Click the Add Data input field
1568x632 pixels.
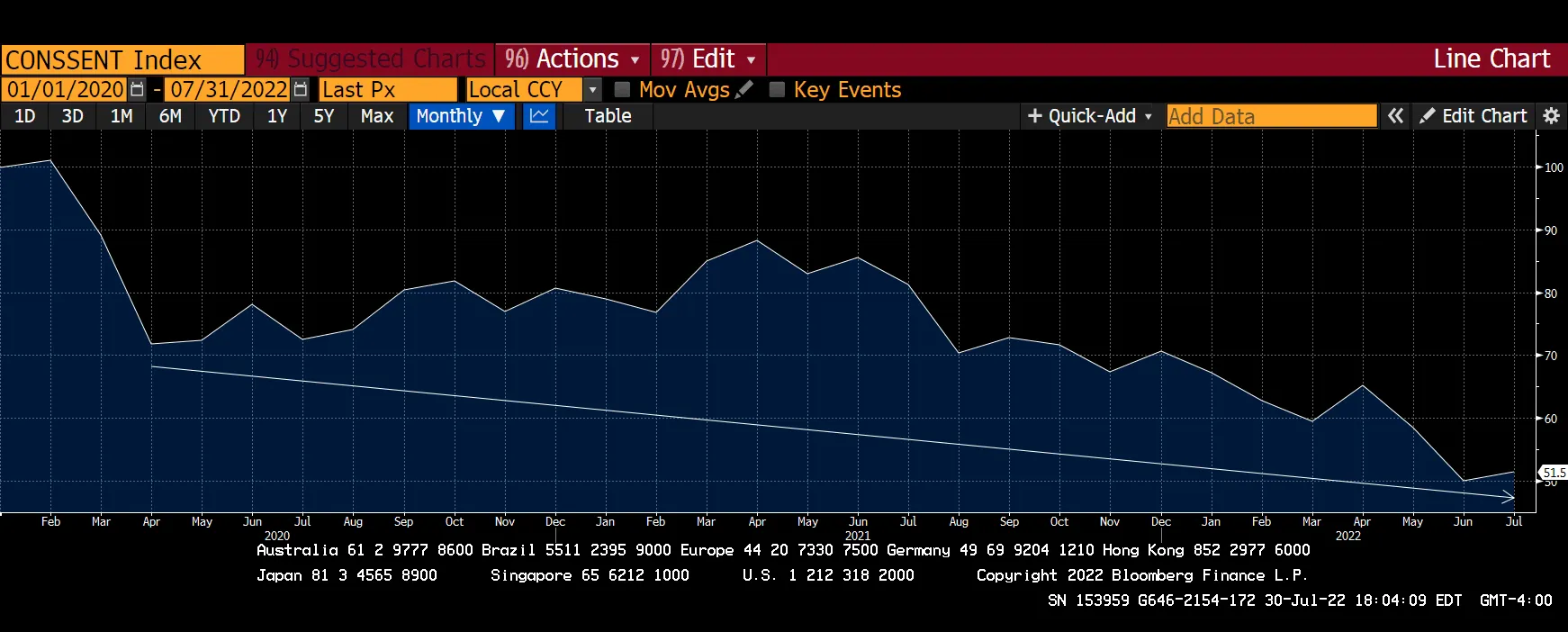pyautogui.click(x=1270, y=116)
